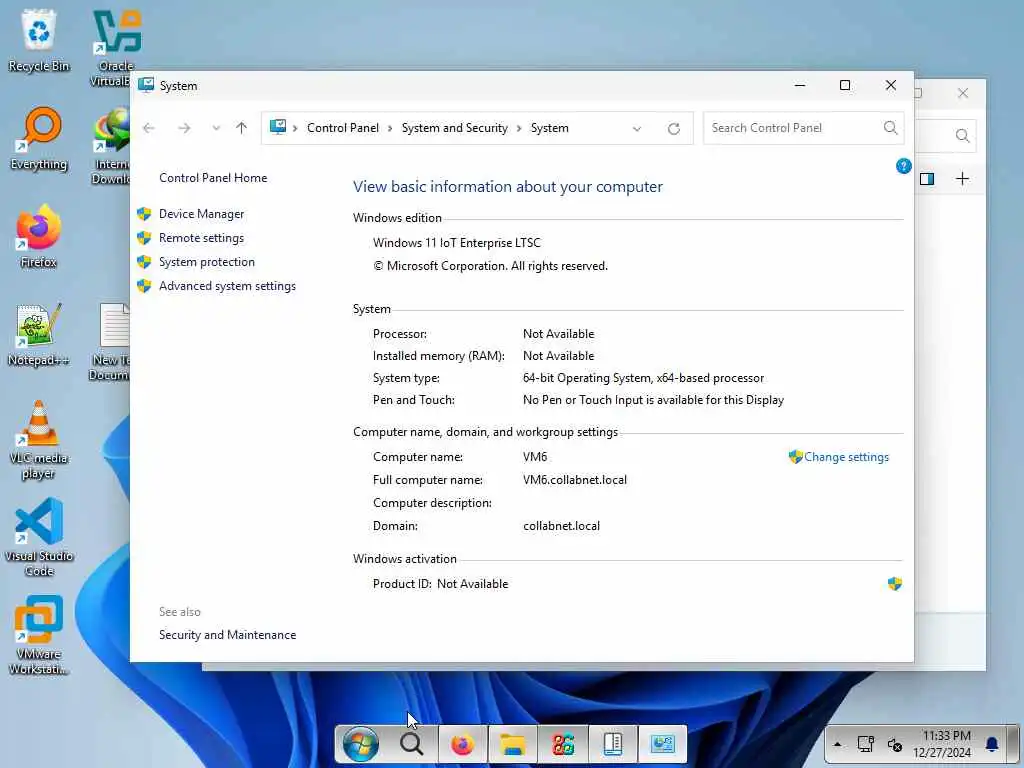This screenshot has width=1024, height=768.
Task: Expand the arrow after Control Panel breadcrumb
Action: coord(390,128)
